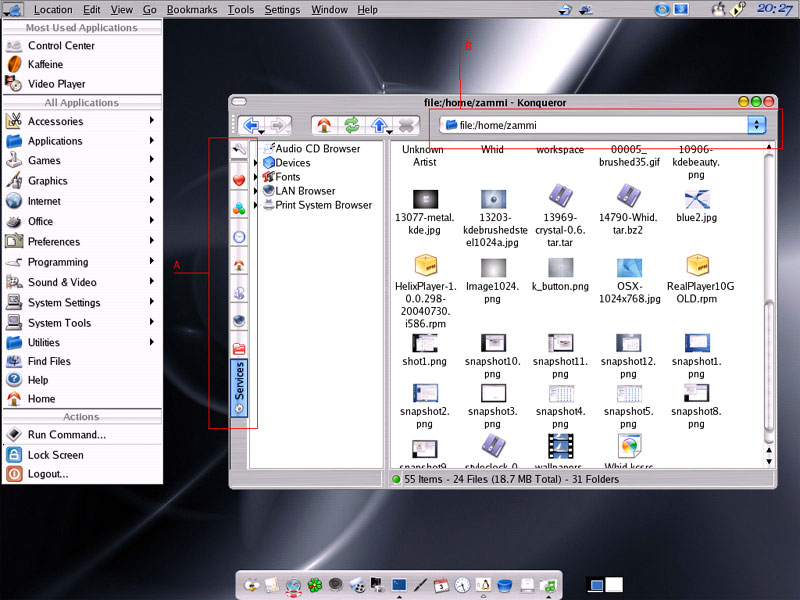
Task: Expand the System Tools submenu
Action: 82,323
